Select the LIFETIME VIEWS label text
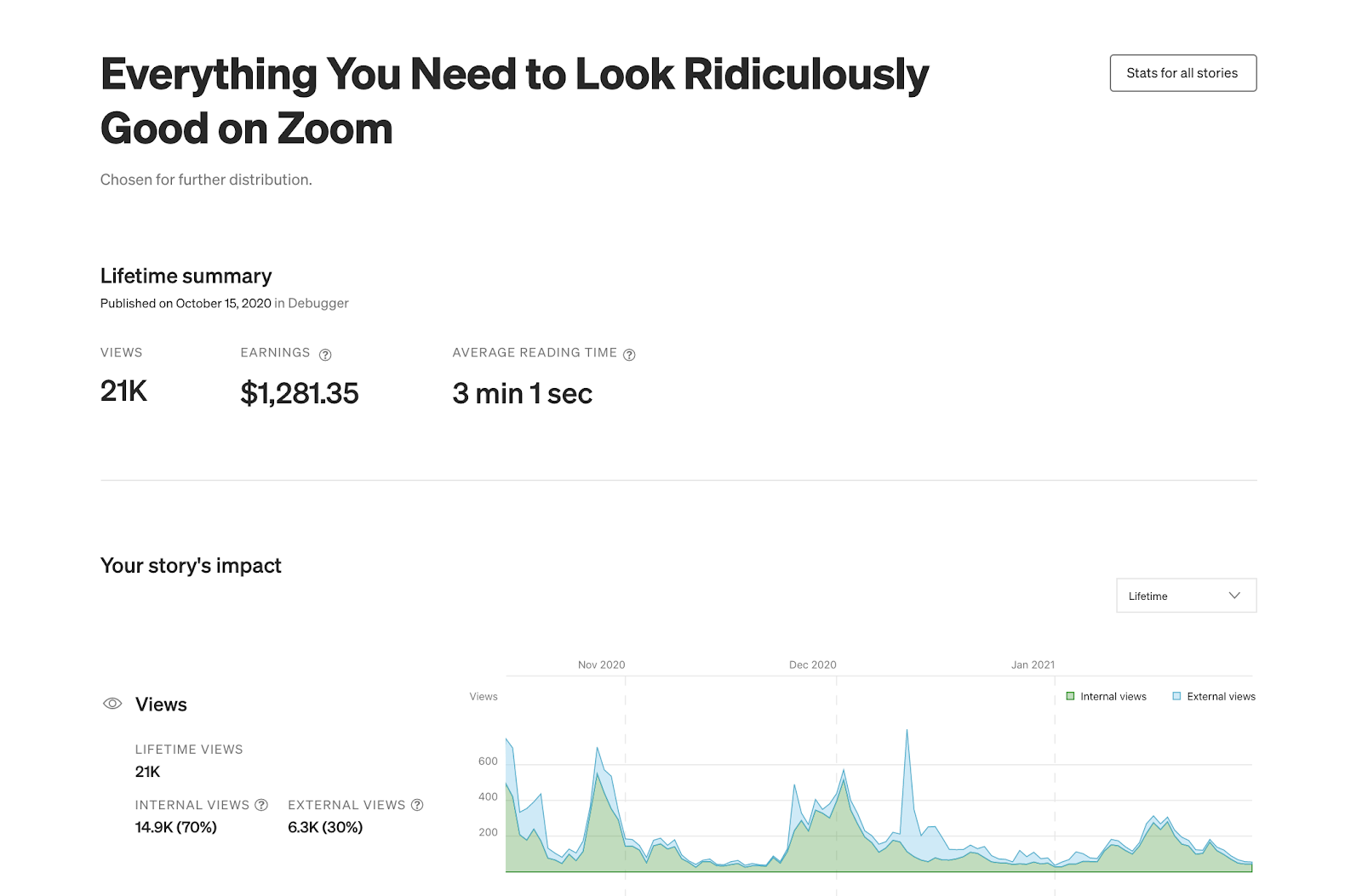Viewport: 1362px width, 896px height. (189, 750)
